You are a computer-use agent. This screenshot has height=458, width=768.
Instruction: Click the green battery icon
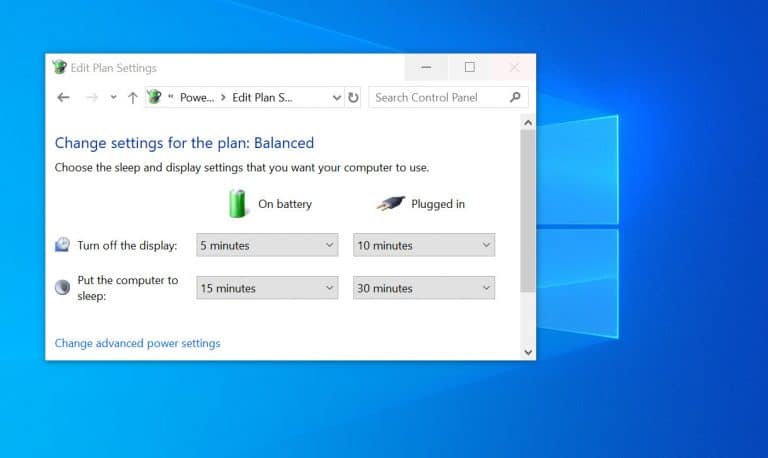click(238, 203)
